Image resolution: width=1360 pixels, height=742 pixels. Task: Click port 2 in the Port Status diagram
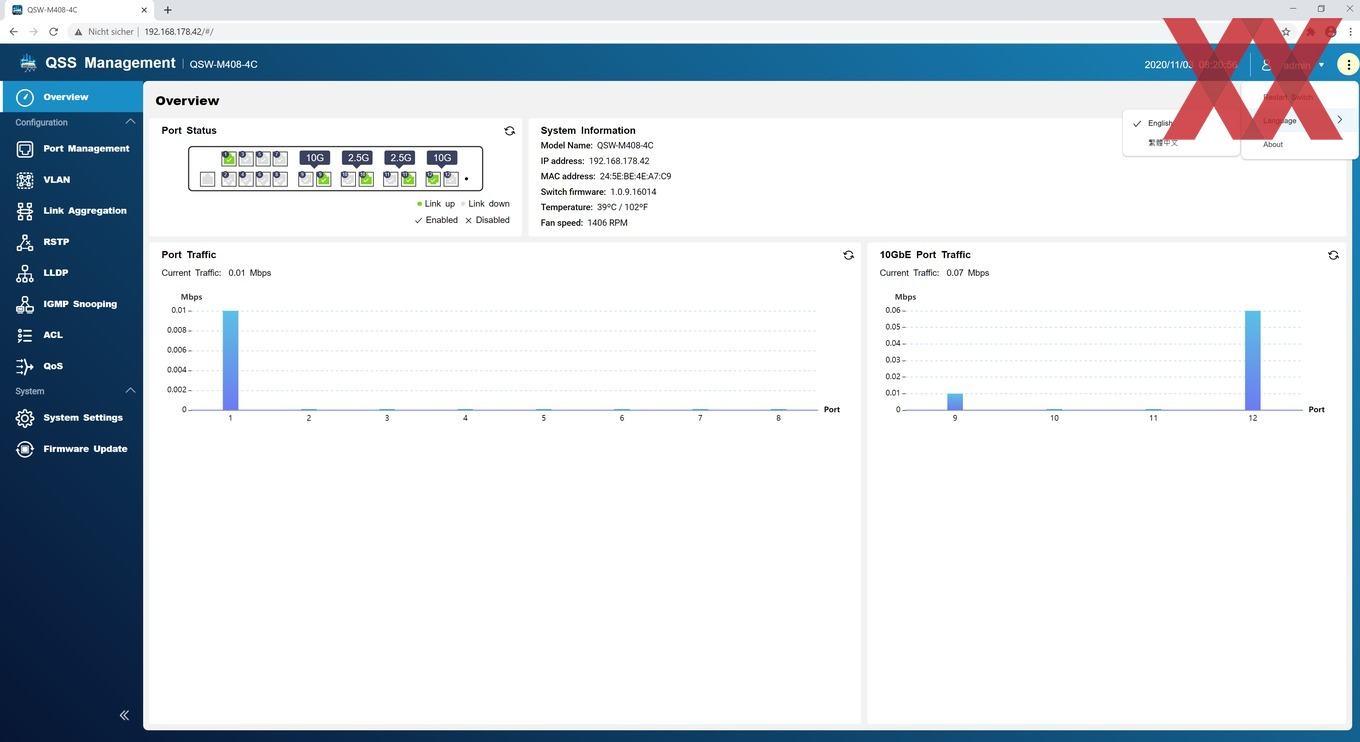tap(229, 179)
